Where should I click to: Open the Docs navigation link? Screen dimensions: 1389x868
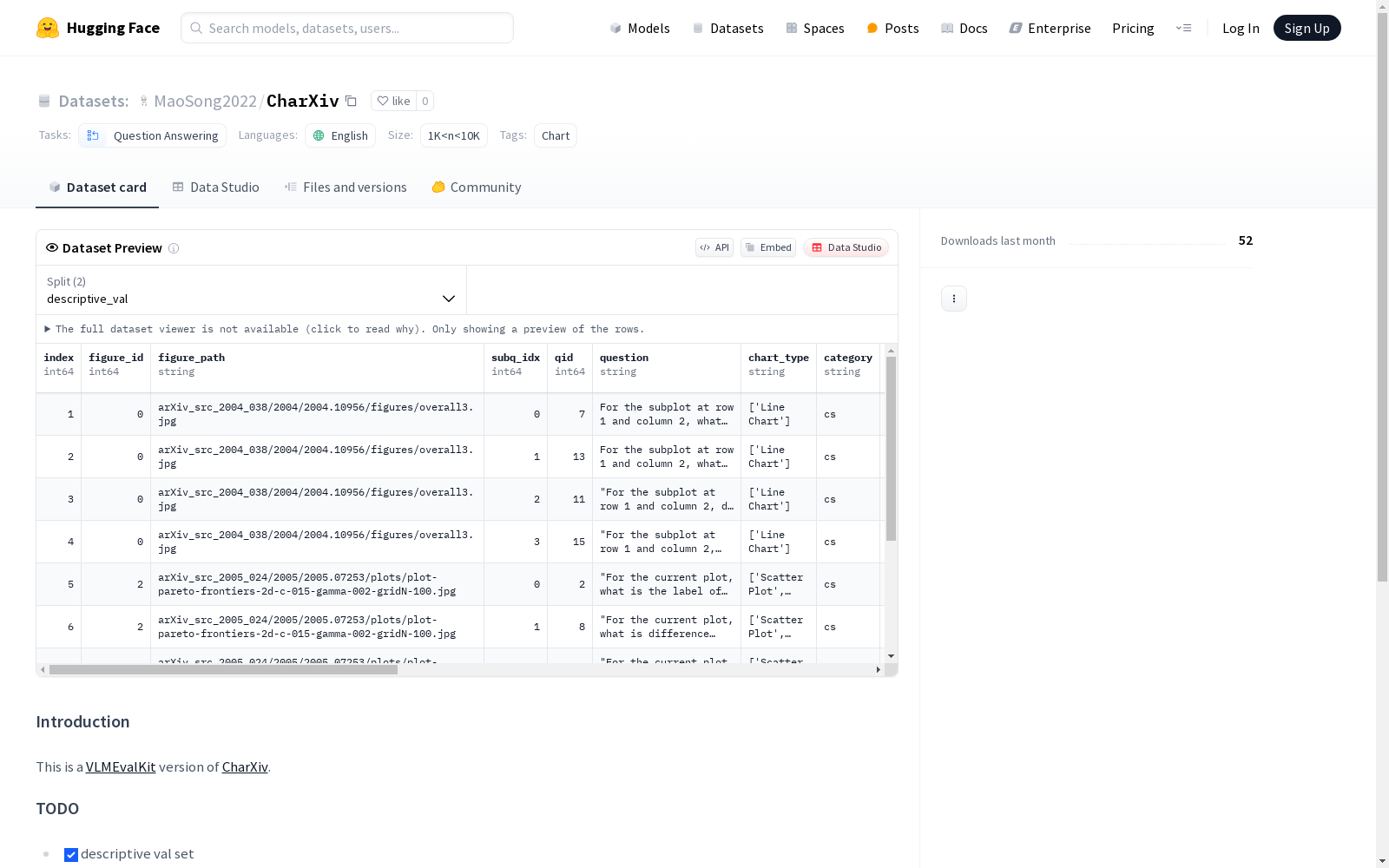click(964, 28)
